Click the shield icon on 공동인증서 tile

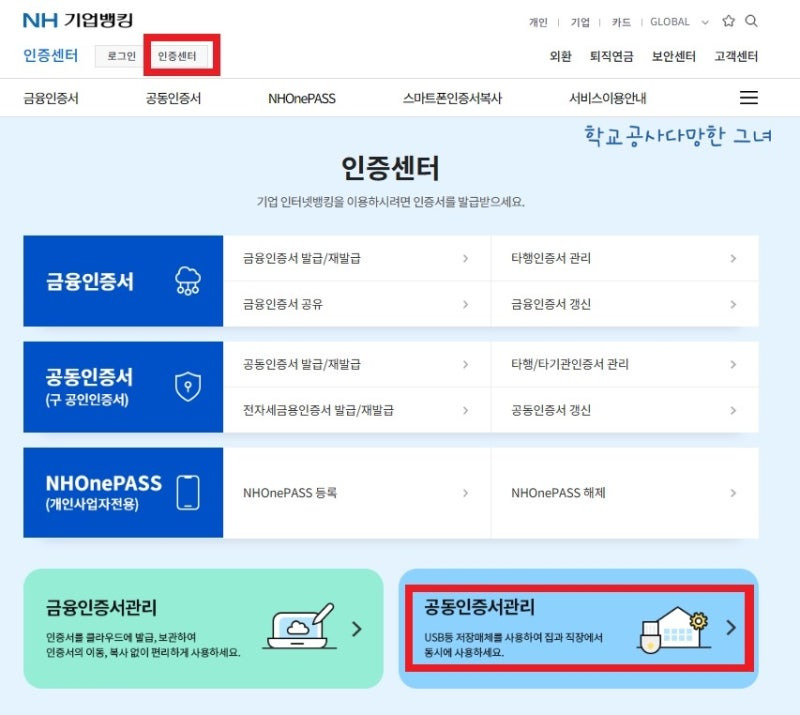point(188,387)
